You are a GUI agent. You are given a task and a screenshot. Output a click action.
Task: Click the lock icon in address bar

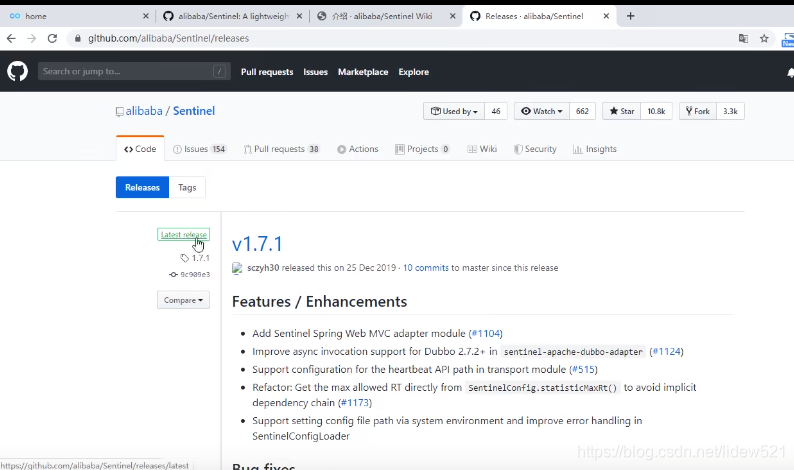[x=77, y=38]
